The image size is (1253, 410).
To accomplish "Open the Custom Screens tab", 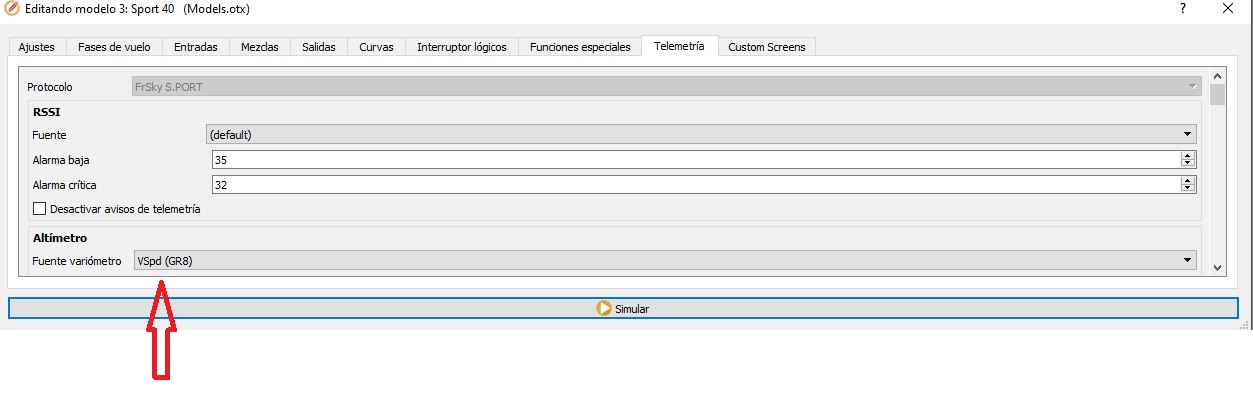I will click(x=766, y=47).
